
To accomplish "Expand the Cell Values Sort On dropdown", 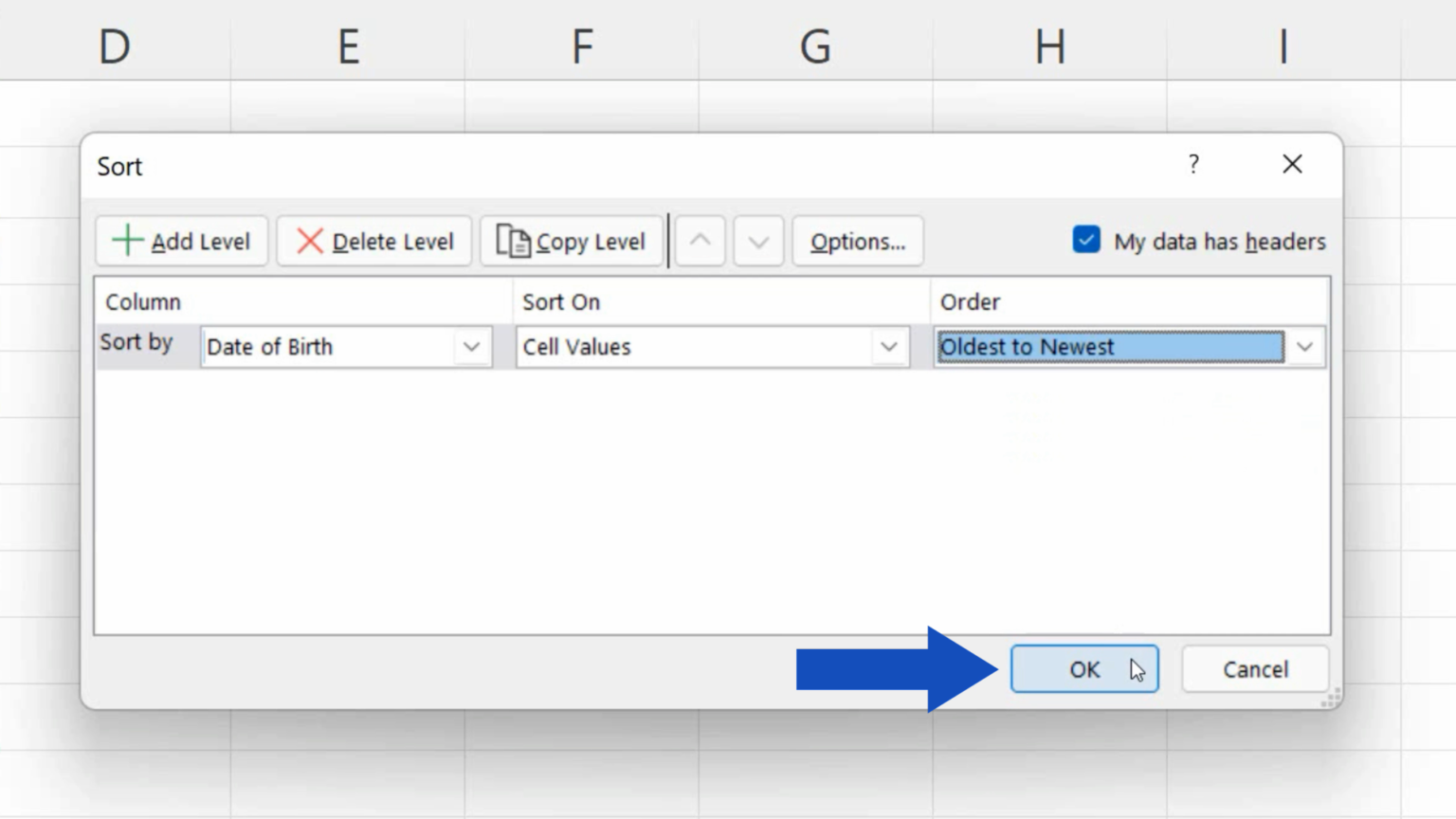I will (887, 347).
